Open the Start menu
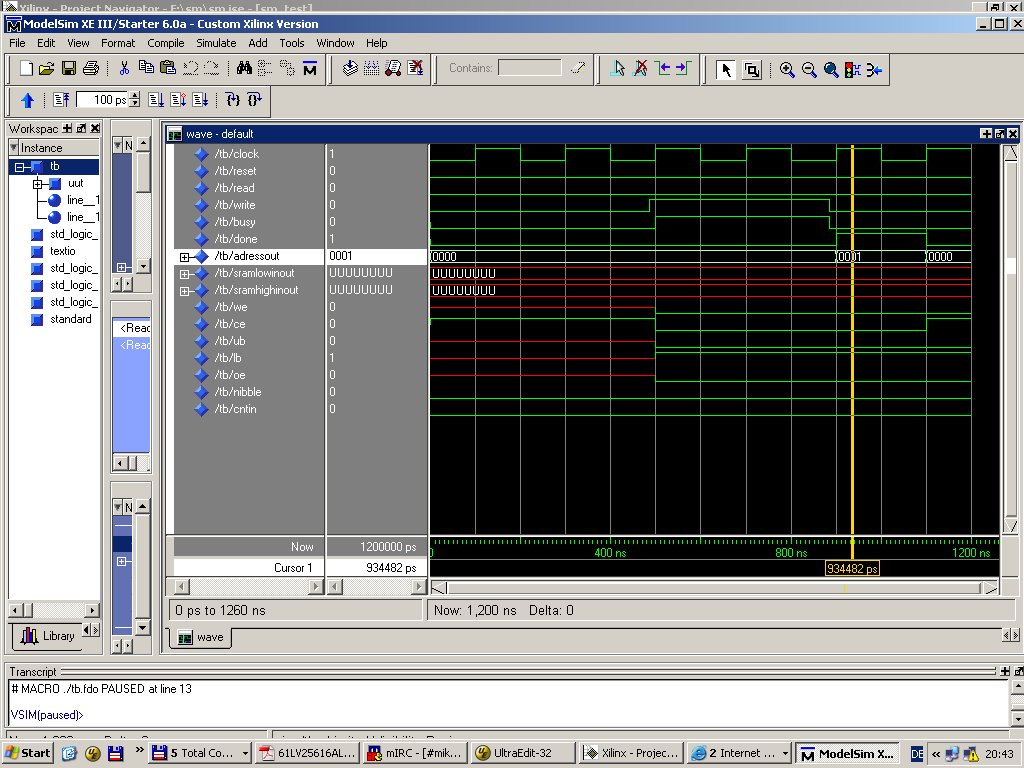This screenshot has height=768, width=1024. tap(27, 753)
